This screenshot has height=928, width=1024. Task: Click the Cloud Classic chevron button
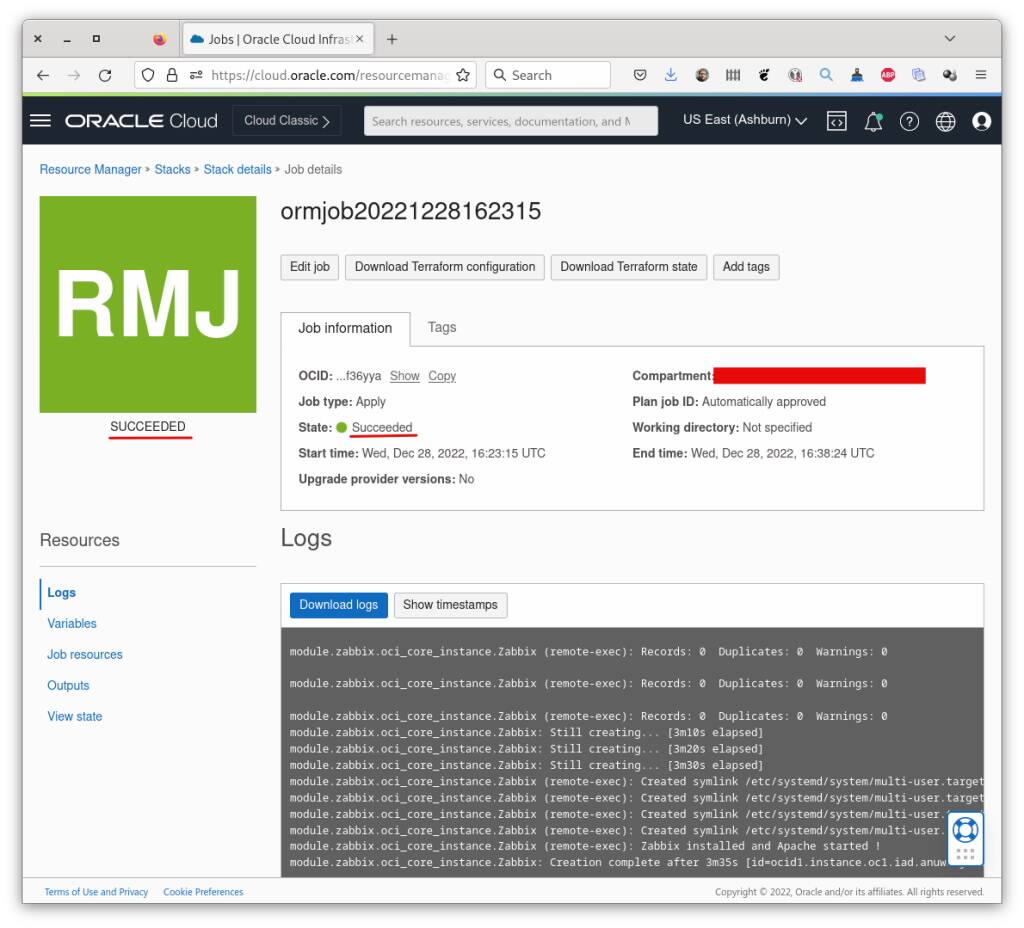point(287,121)
